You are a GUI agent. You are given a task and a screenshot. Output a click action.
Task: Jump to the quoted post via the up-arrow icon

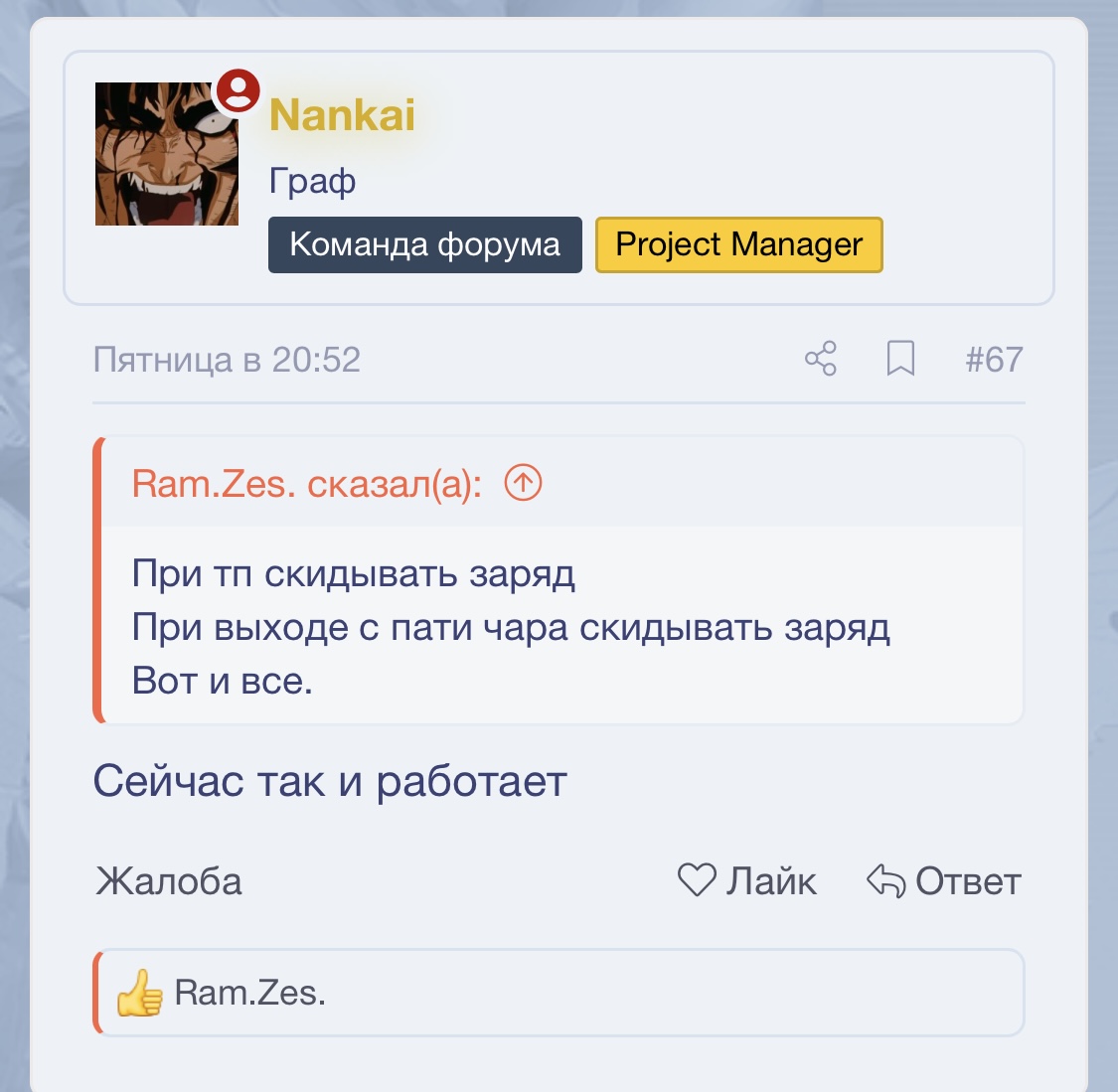click(524, 483)
